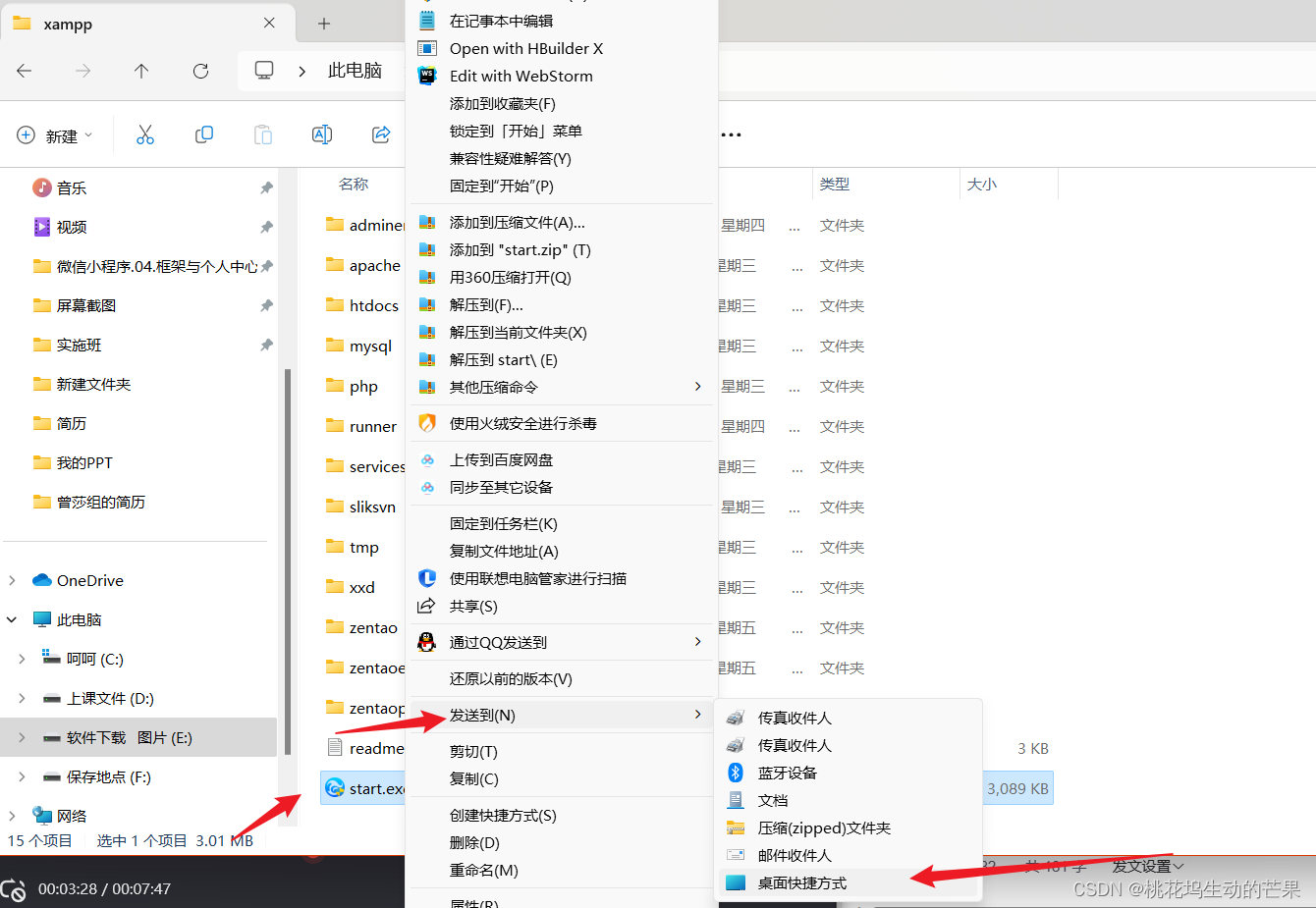This screenshot has width=1316, height=908.
Task: Open the 发送到(N) submenu entry
Action: pyautogui.click(x=562, y=715)
